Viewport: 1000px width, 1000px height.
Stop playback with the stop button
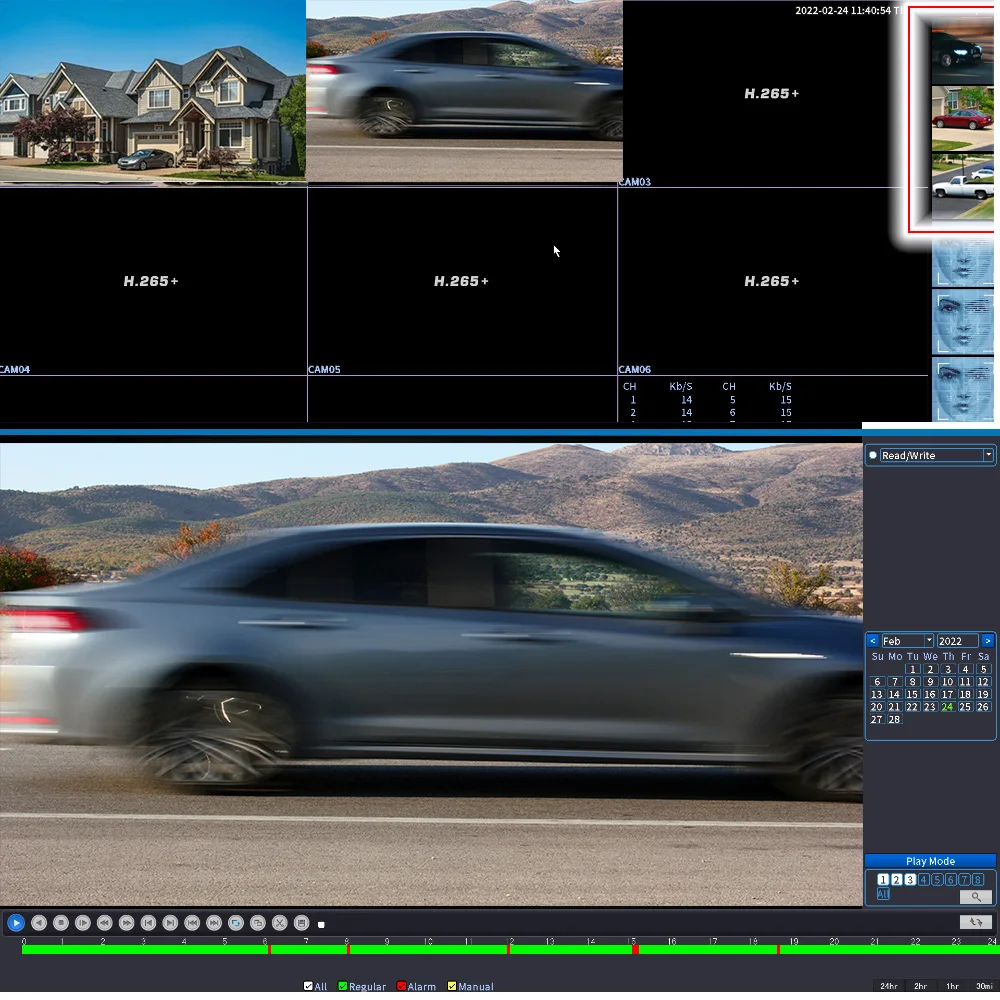[61, 923]
